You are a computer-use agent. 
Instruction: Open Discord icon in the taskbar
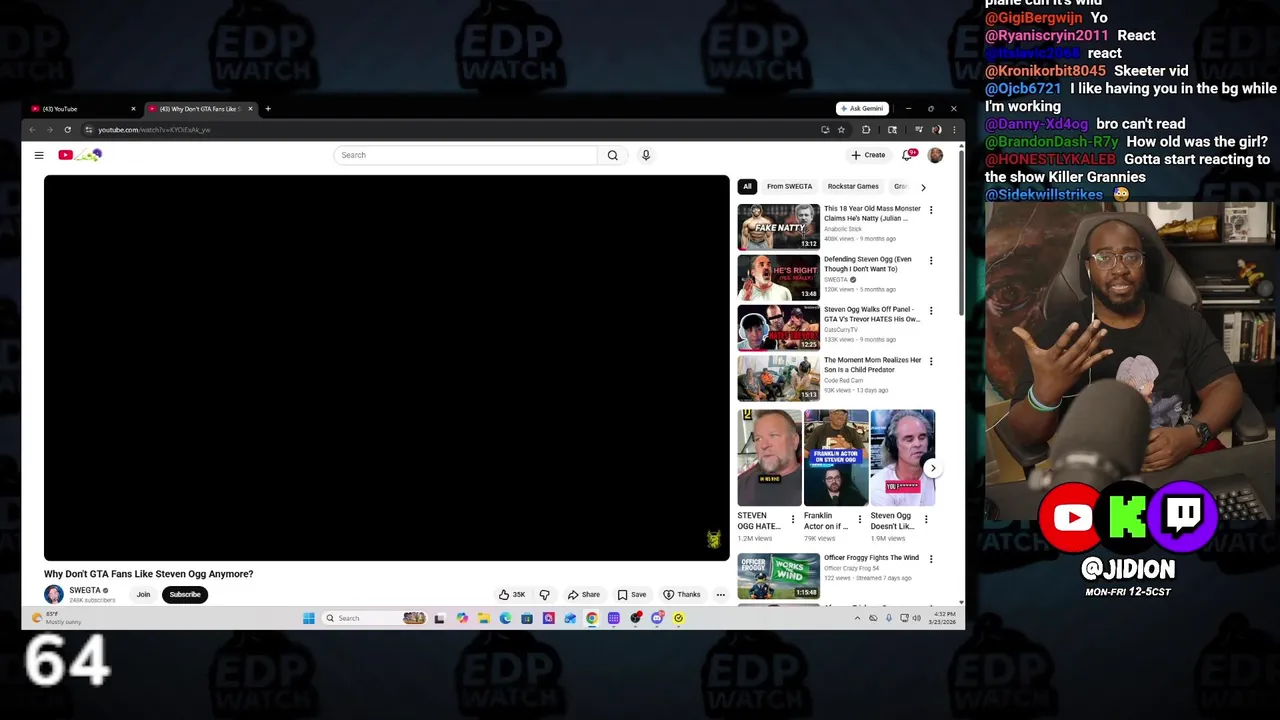pos(657,618)
